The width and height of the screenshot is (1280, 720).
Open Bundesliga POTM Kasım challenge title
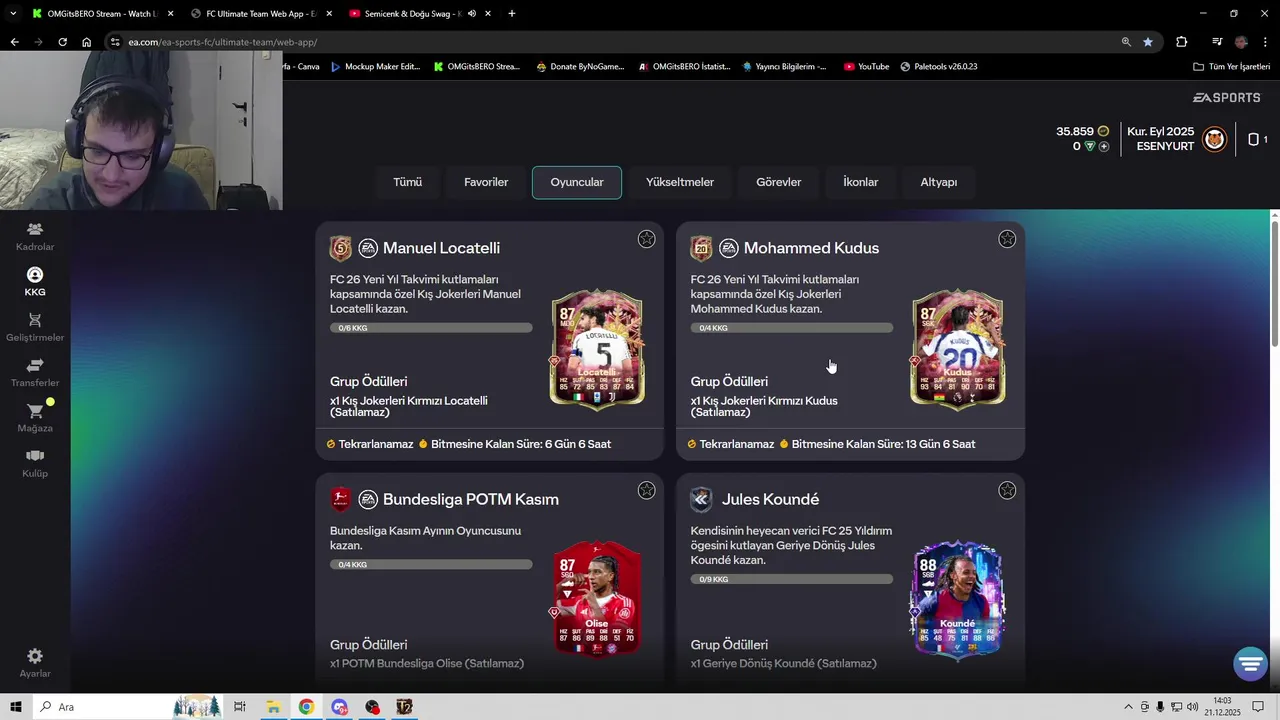click(471, 499)
